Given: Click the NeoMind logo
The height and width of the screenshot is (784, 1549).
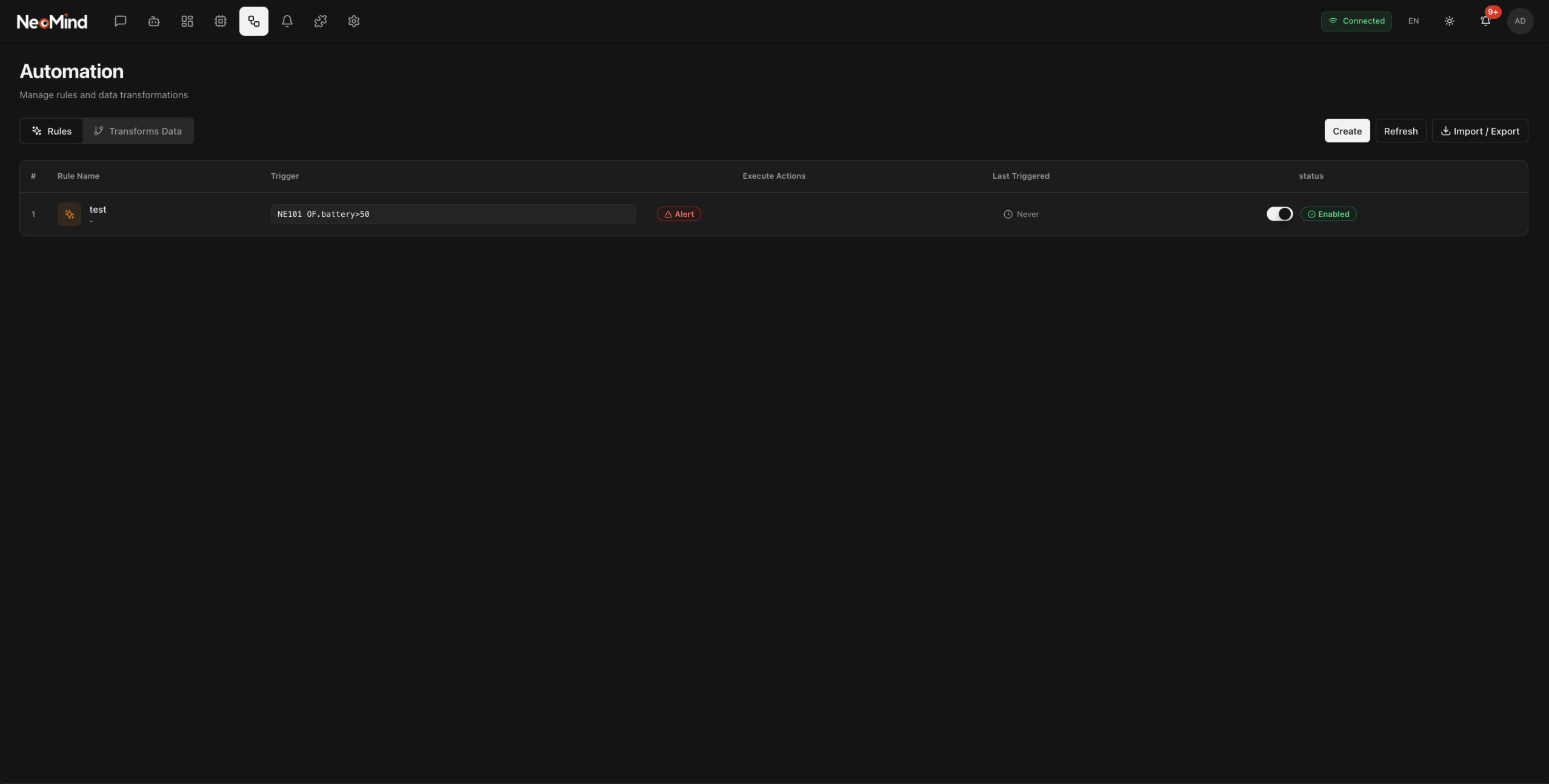Looking at the screenshot, I should coord(52,22).
